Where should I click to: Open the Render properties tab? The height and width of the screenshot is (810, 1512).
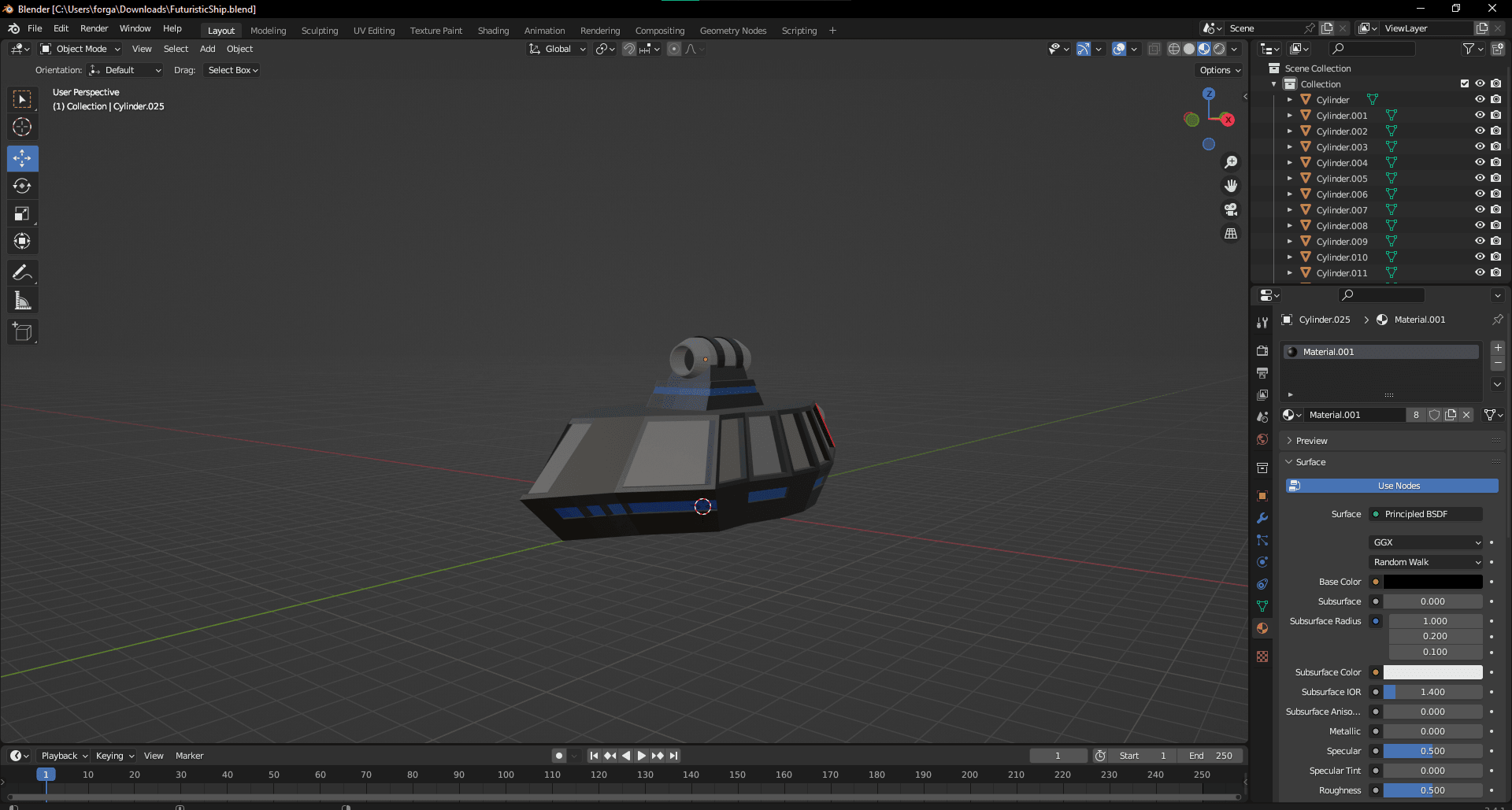(x=1262, y=351)
